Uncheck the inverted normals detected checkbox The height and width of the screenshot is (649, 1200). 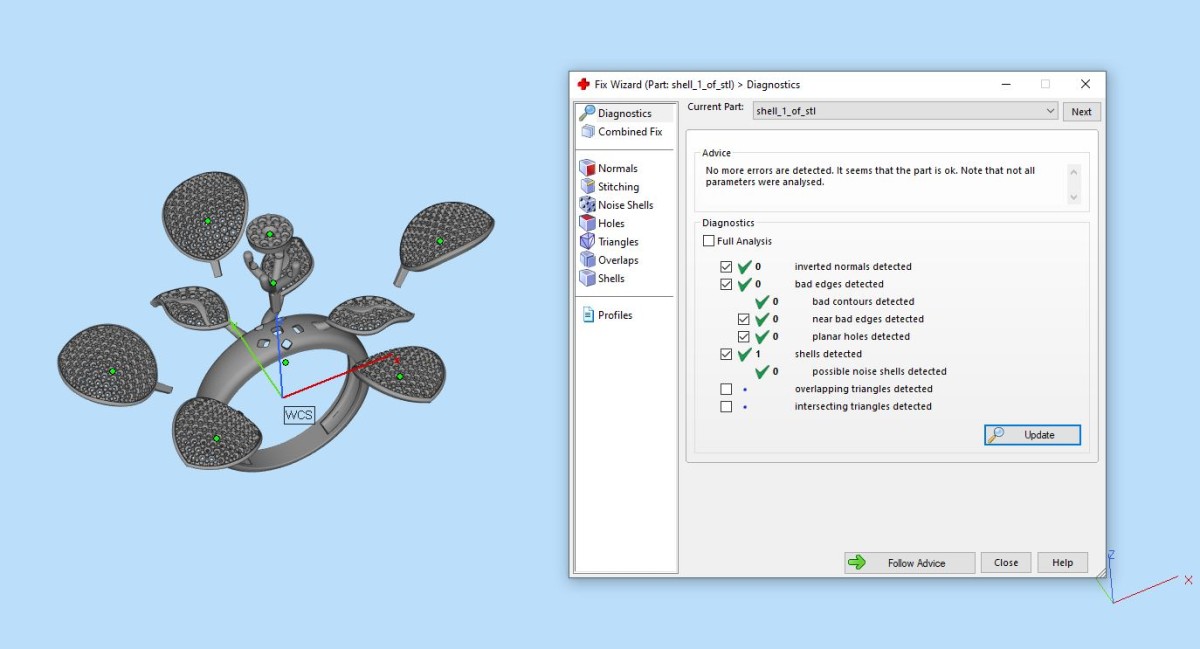pos(726,267)
